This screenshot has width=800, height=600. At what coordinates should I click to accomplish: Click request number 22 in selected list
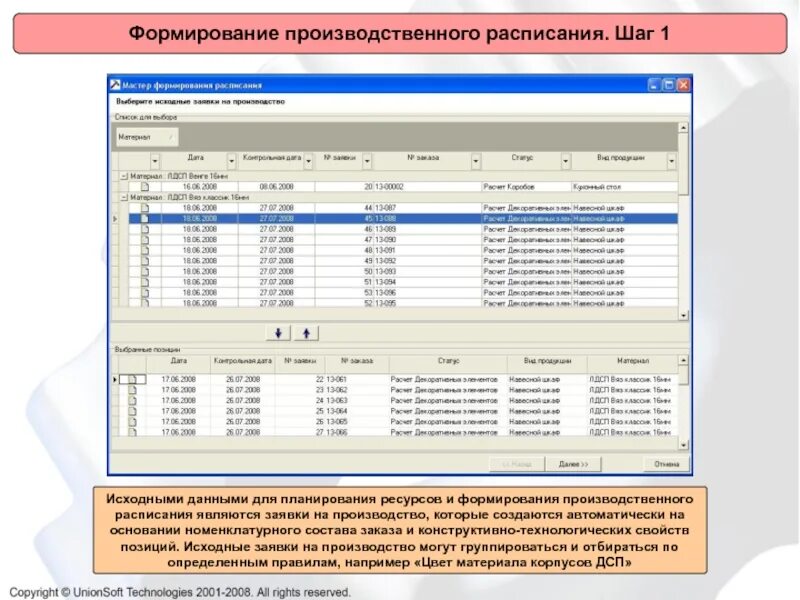point(319,380)
